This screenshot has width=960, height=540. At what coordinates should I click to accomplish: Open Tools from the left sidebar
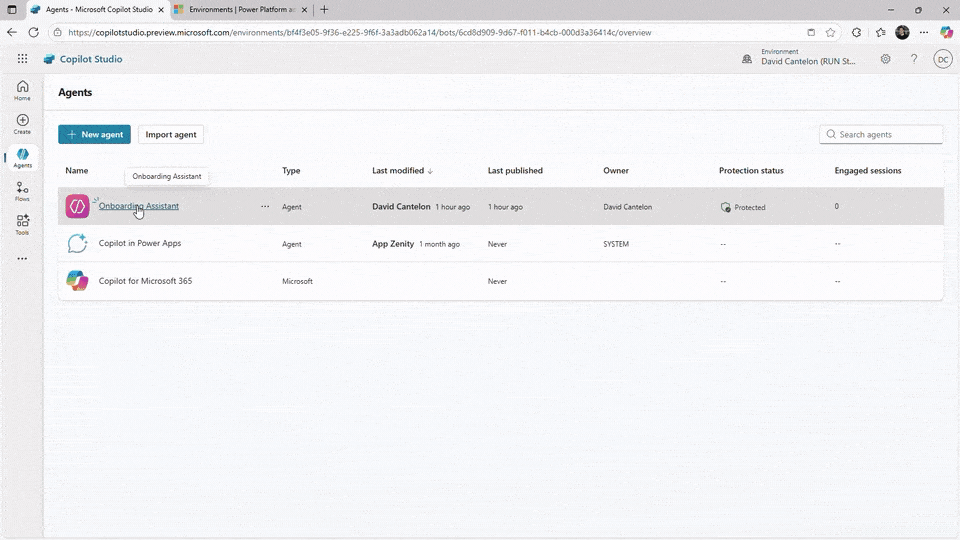22,224
